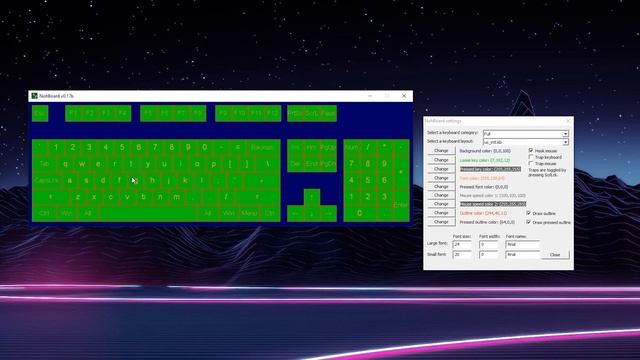Image resolution: width=640 pixels, height=360 pixels.
Task: Change the Pressed key color setting
Action: pos(441,169)
